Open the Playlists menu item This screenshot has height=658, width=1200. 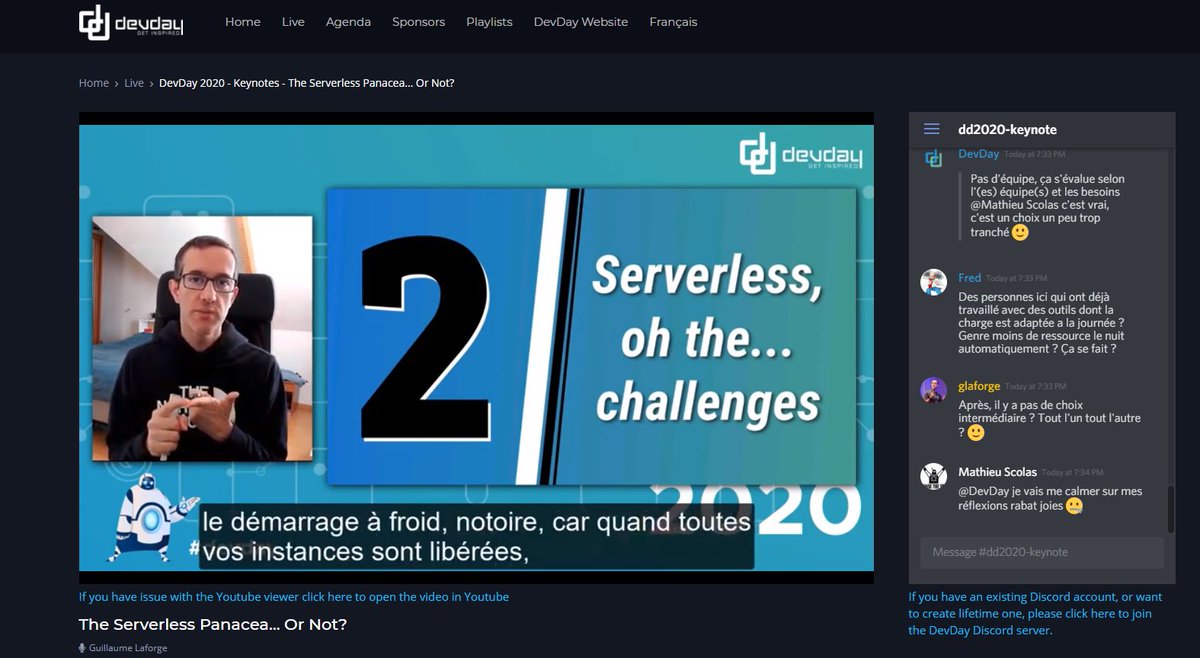(x=489, y=22)
